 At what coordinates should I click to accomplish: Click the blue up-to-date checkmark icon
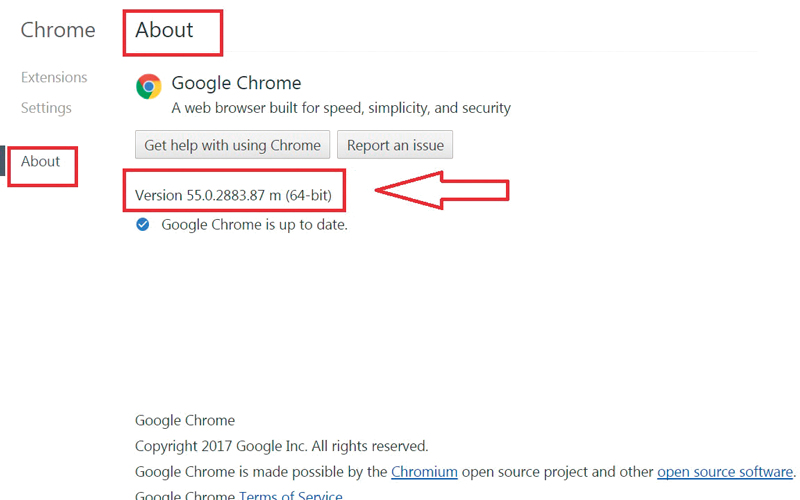(x=143, y=225)
